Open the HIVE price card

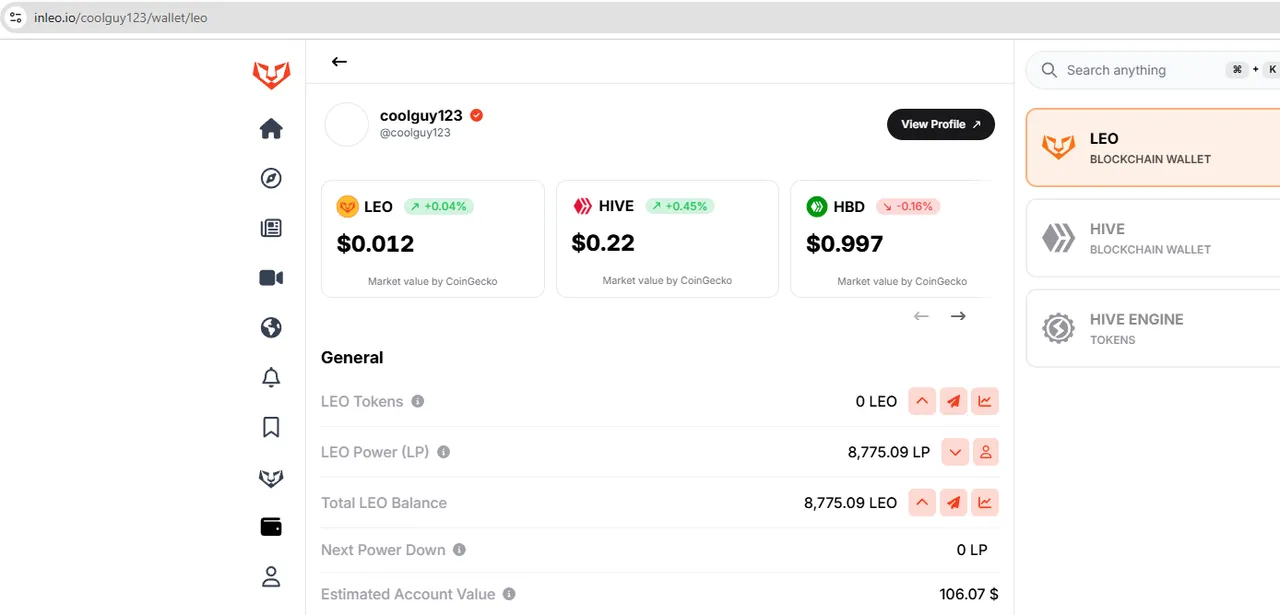[x=667, y=239]
